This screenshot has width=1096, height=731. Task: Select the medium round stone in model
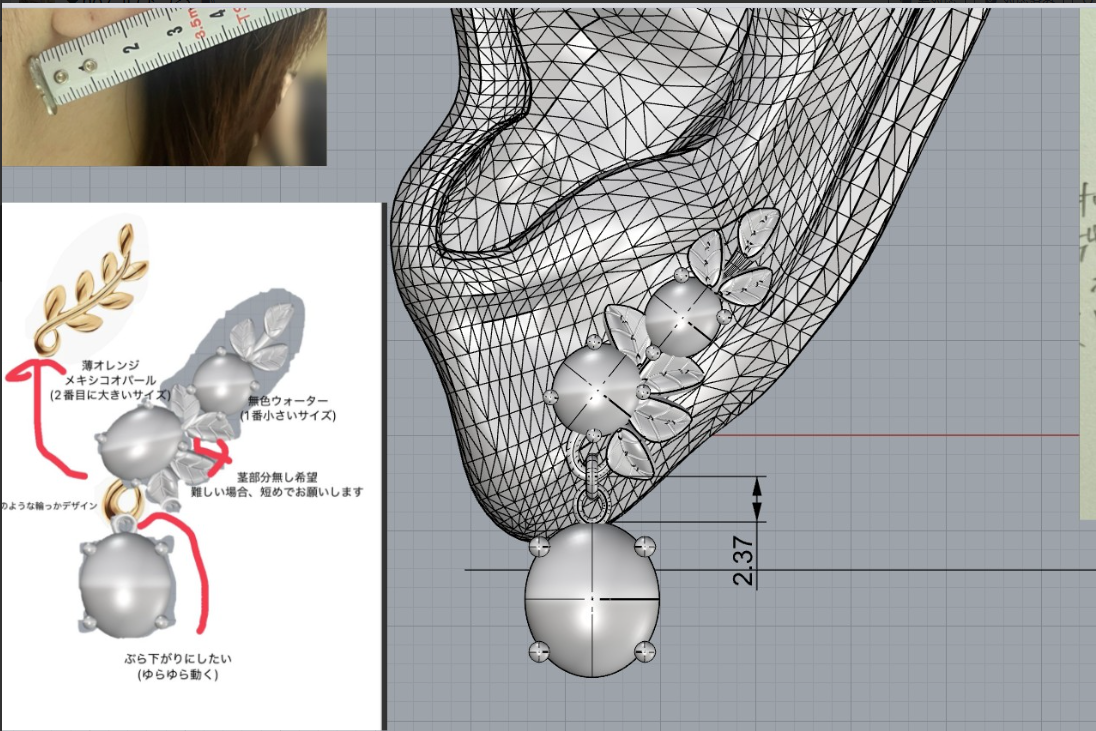(596, 391)
